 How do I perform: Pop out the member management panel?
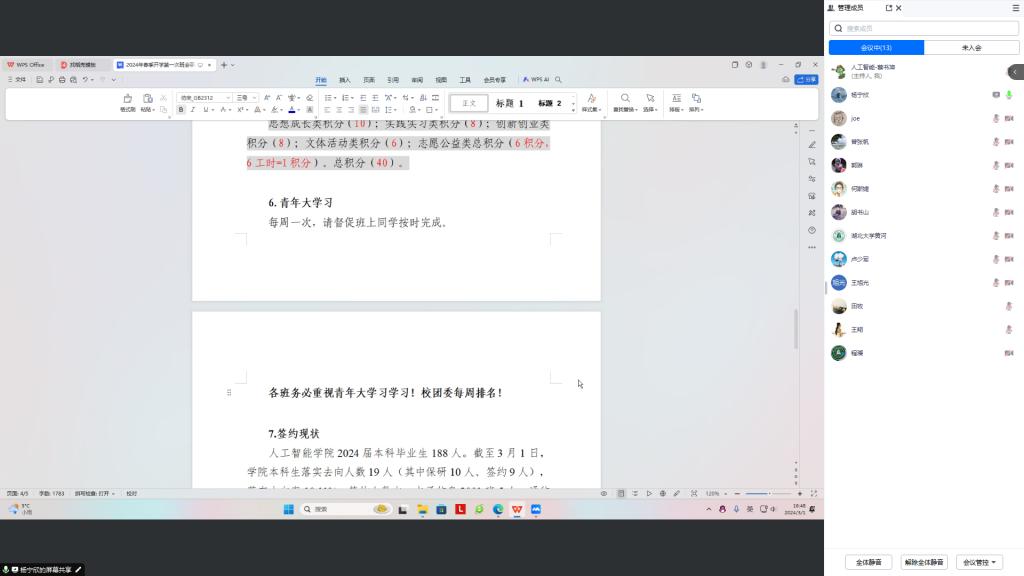[x=888, y=8]
